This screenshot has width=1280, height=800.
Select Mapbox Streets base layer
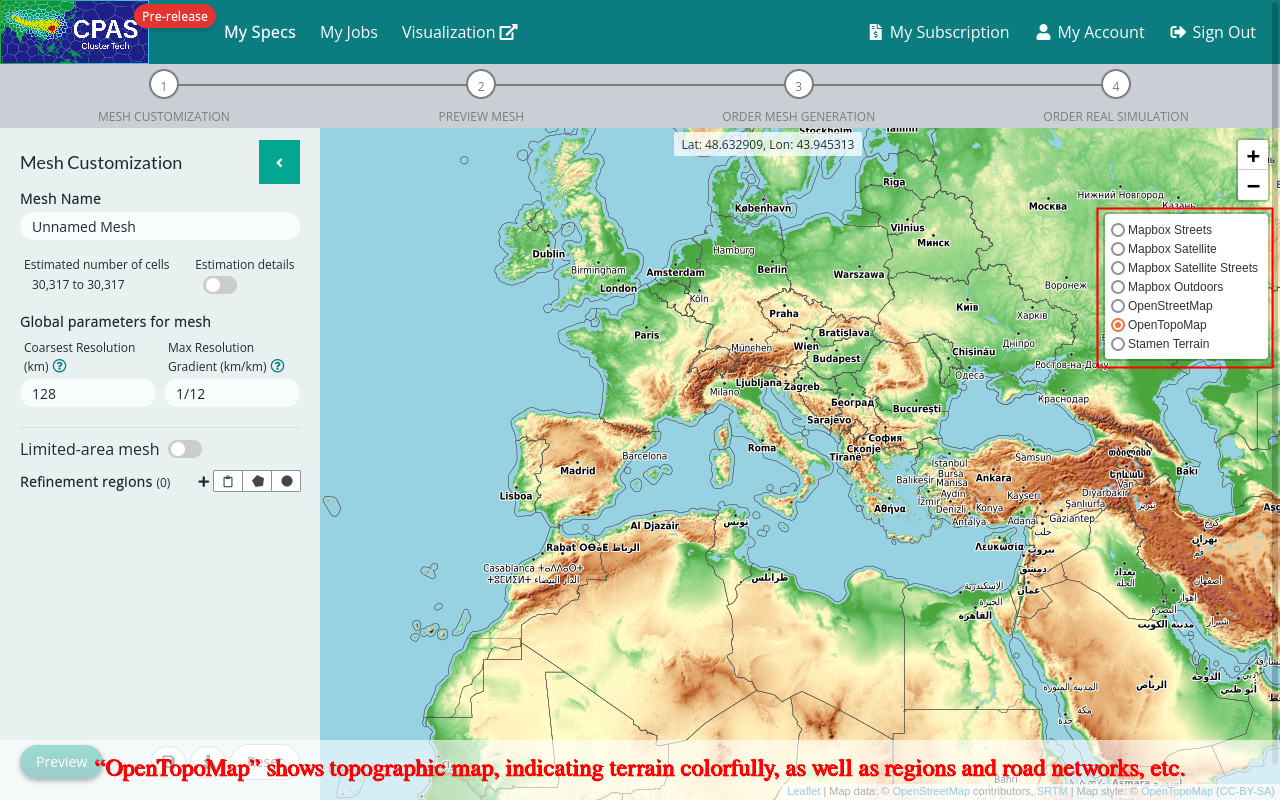(x=1118, y=230)
